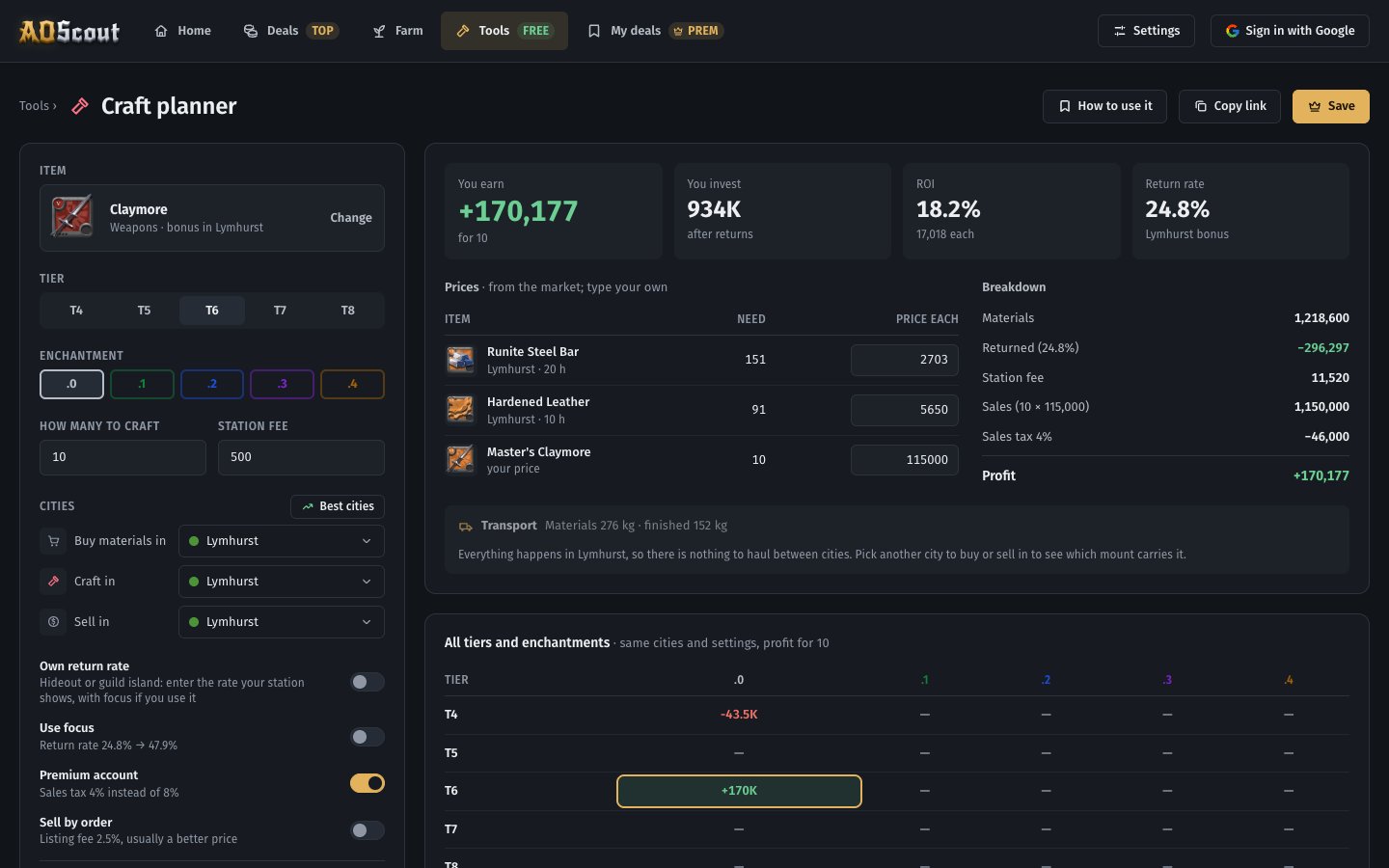Select enchantment .2 blue option
The image size is (1389, 868).
click(x=212, y=384)
